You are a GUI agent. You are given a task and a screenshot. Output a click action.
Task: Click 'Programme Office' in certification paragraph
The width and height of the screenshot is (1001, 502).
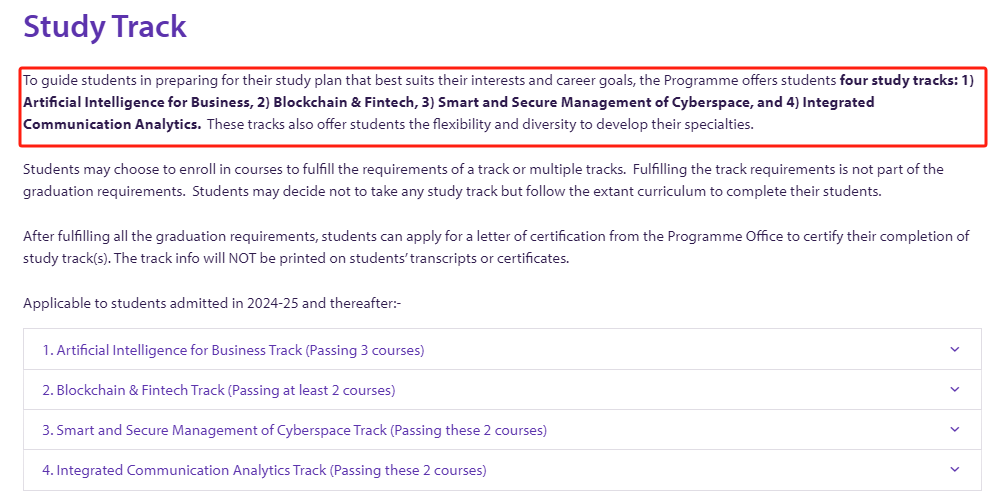pos(725,236)
